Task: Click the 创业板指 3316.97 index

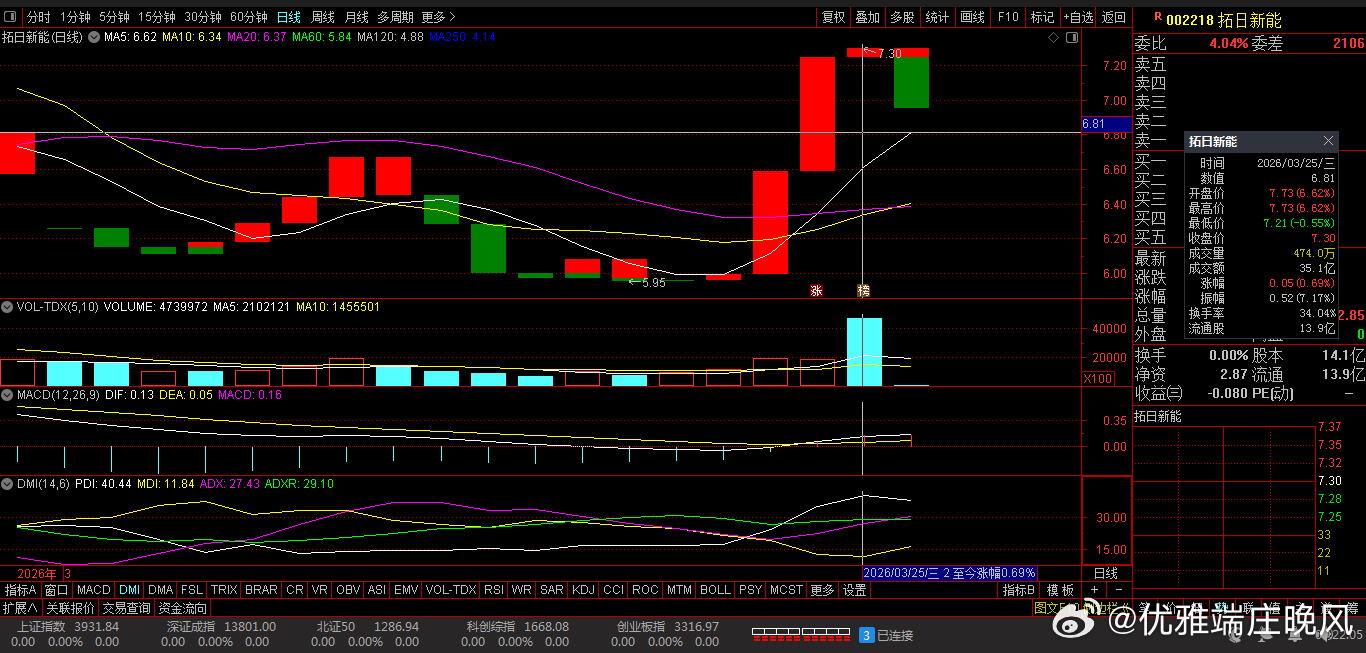Action: (x=668, y=627)
